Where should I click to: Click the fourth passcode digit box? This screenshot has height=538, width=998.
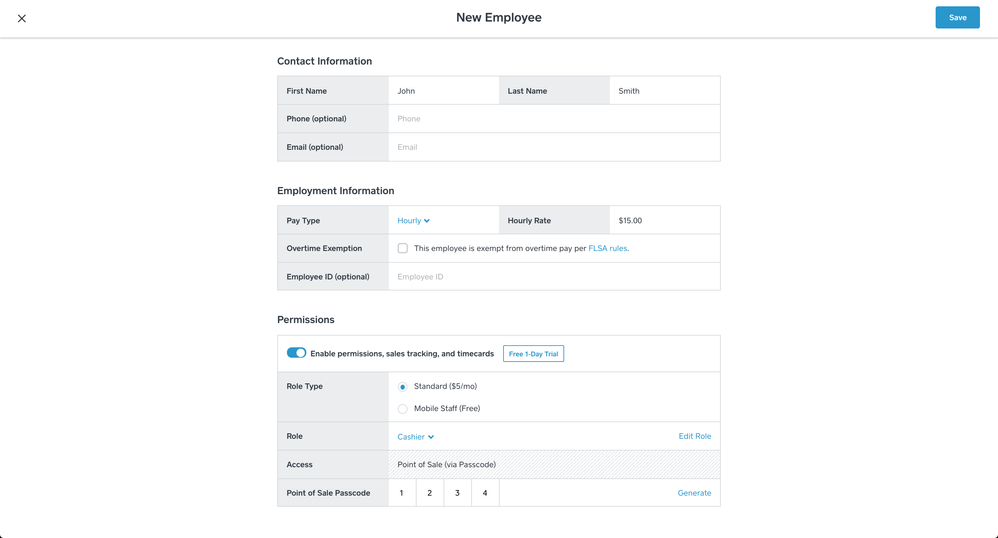click(x=485, y=493)
